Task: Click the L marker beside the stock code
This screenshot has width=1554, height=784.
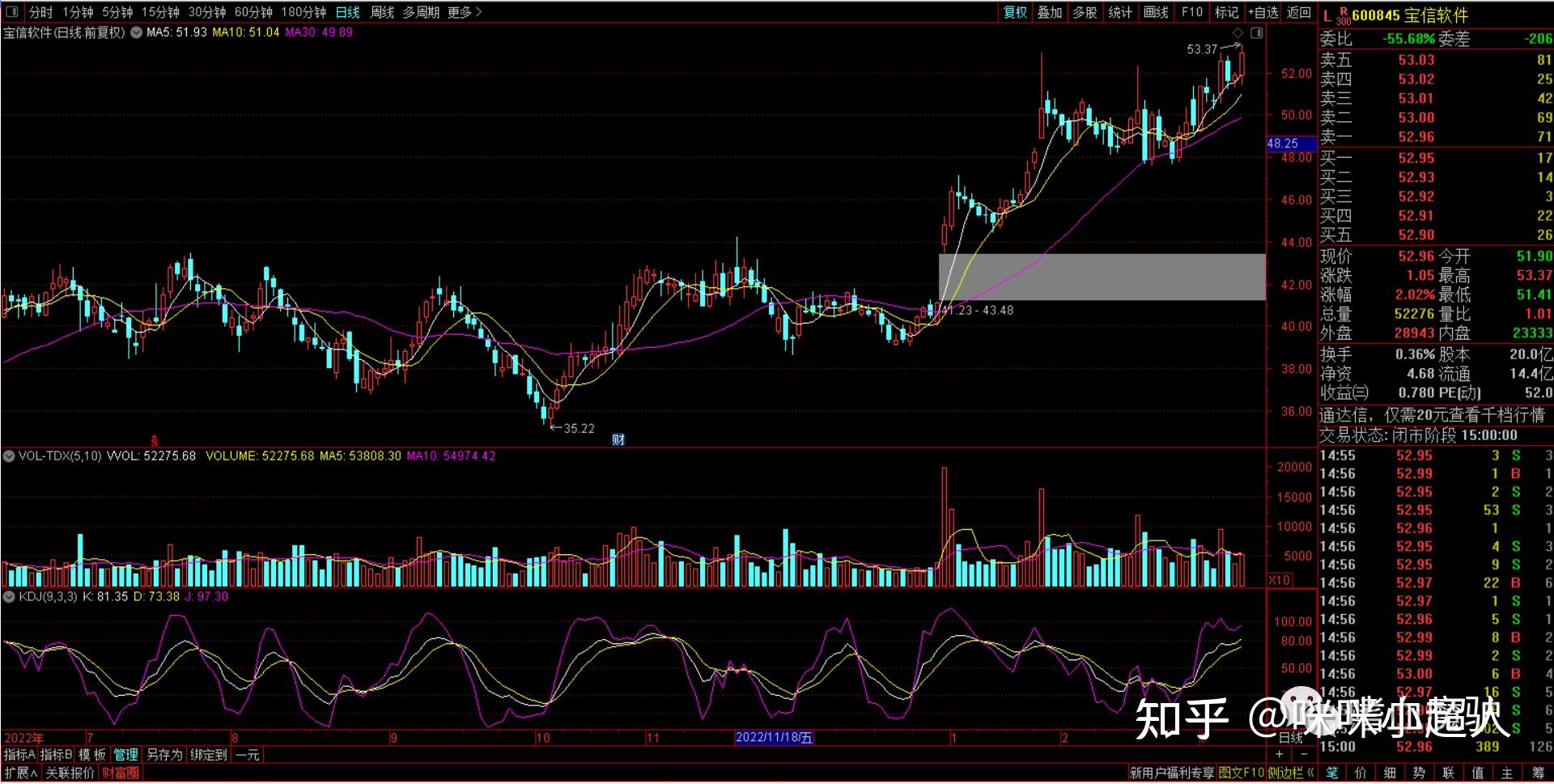Action: pyautogui.click(x=1327, y=16)
